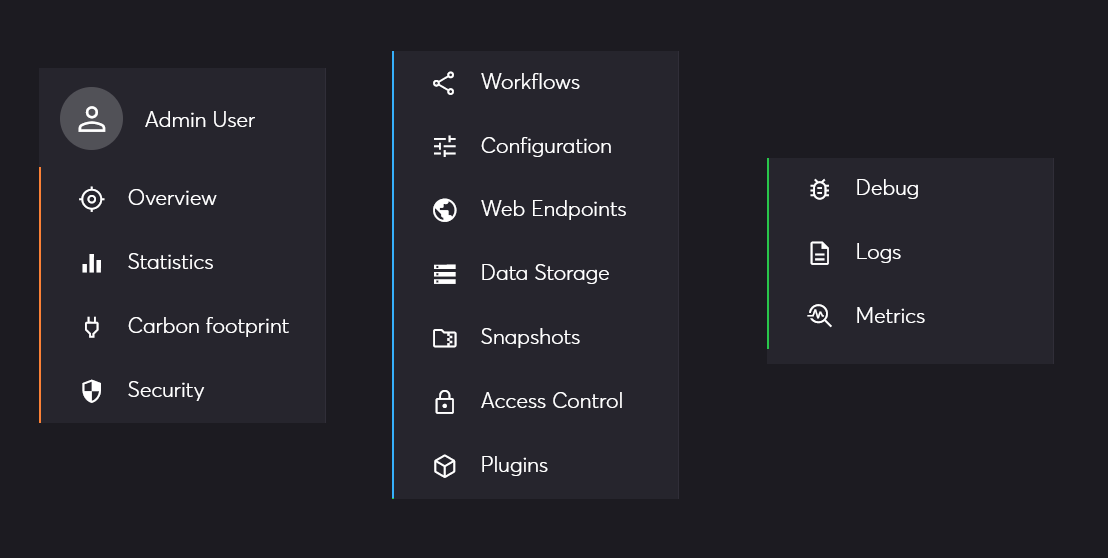
Task: Click the Debug bug icon
Action: (x=819, y=189)
